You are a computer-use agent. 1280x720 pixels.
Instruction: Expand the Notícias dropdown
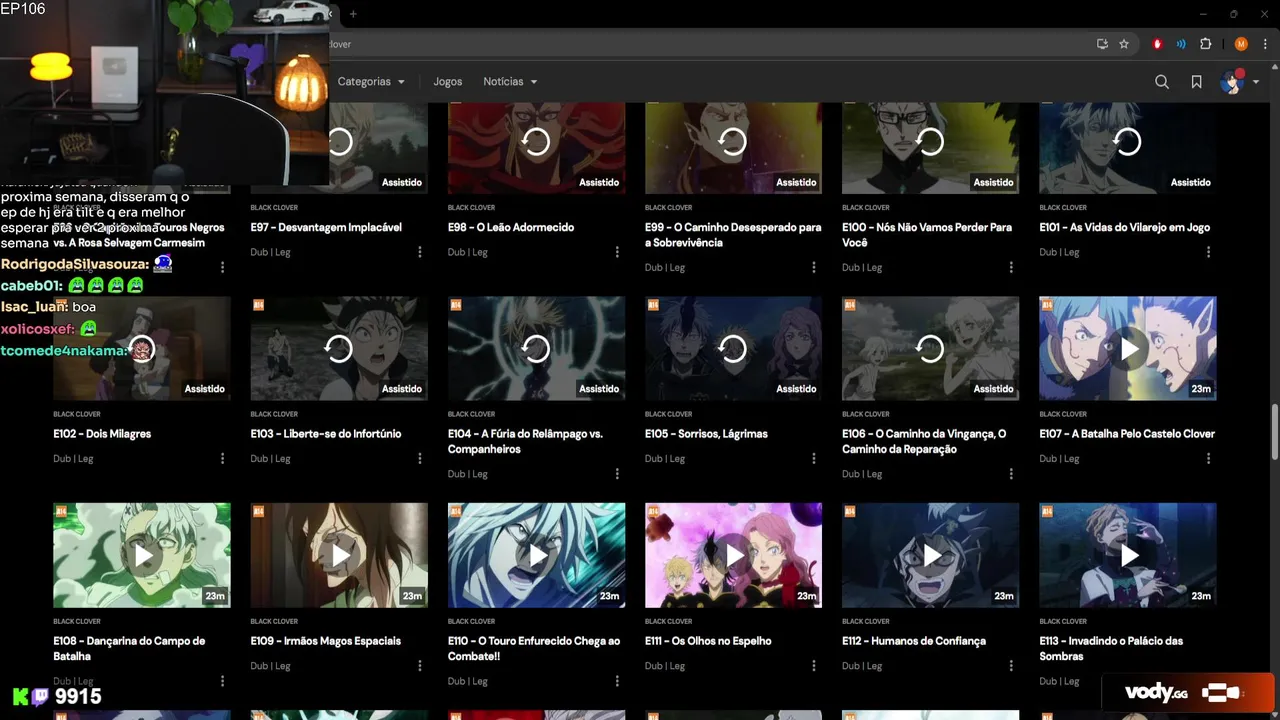(510, 82)
